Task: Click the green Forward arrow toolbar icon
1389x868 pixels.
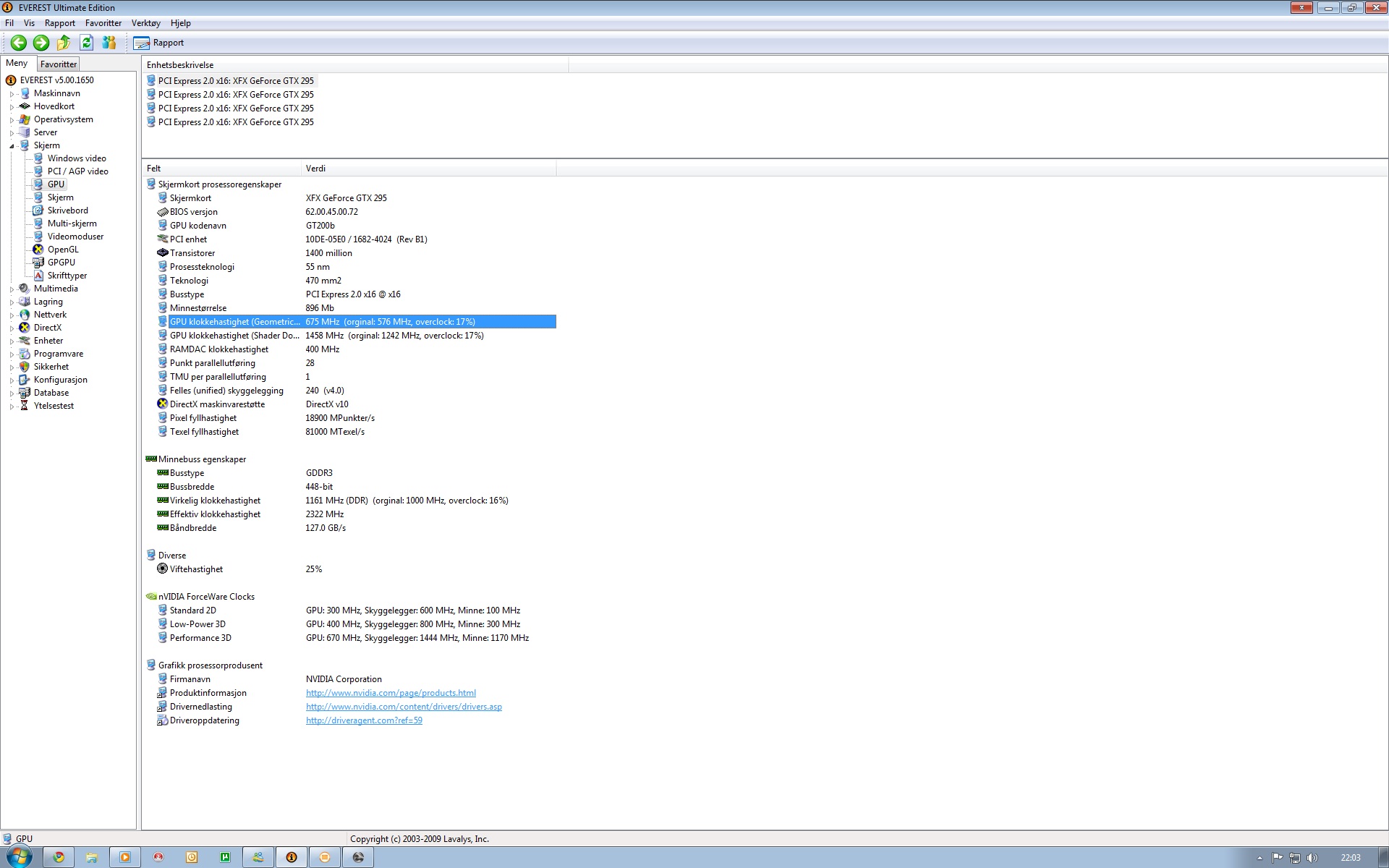Action: click(41, 43)
